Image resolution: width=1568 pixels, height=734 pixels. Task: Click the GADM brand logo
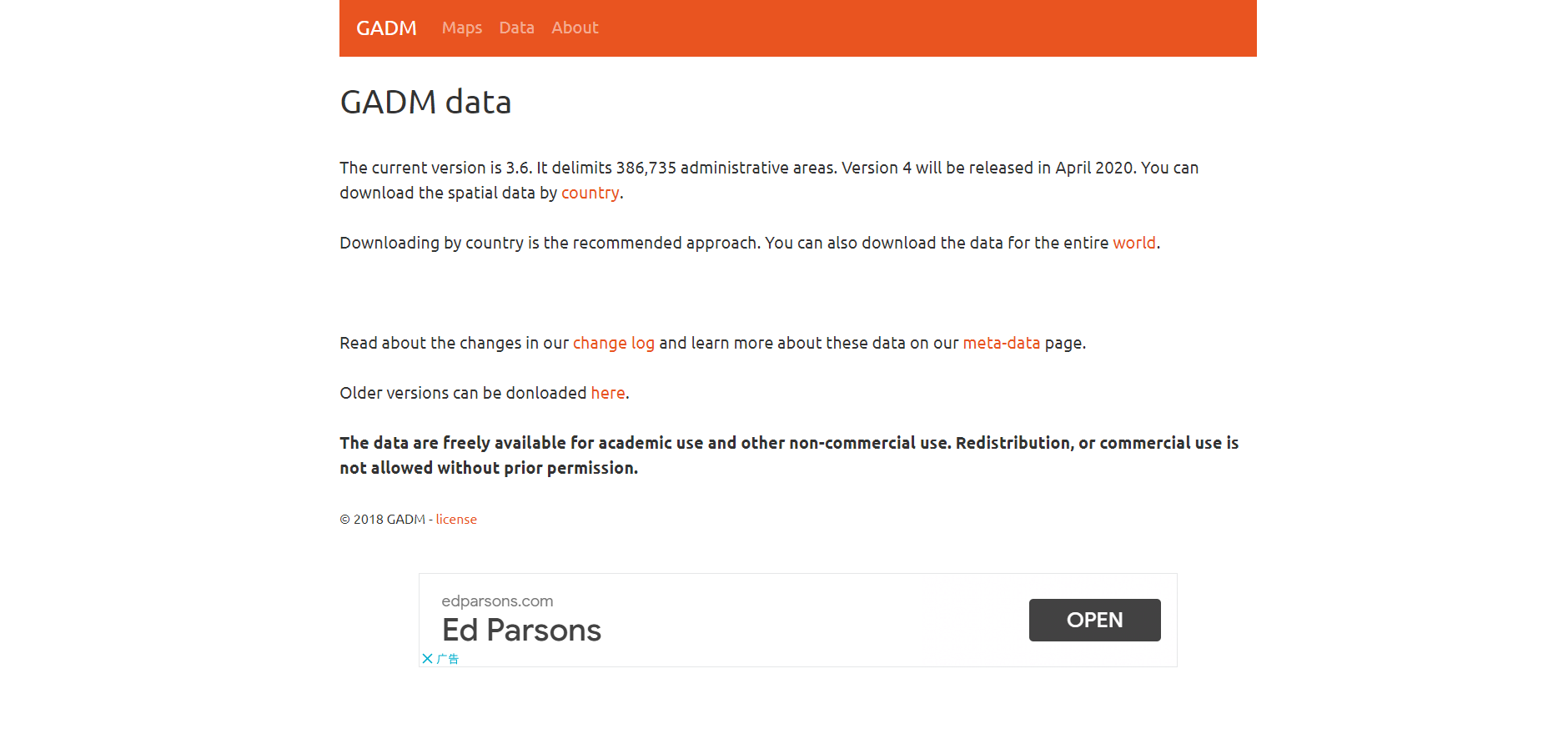[x=386, y=28]
